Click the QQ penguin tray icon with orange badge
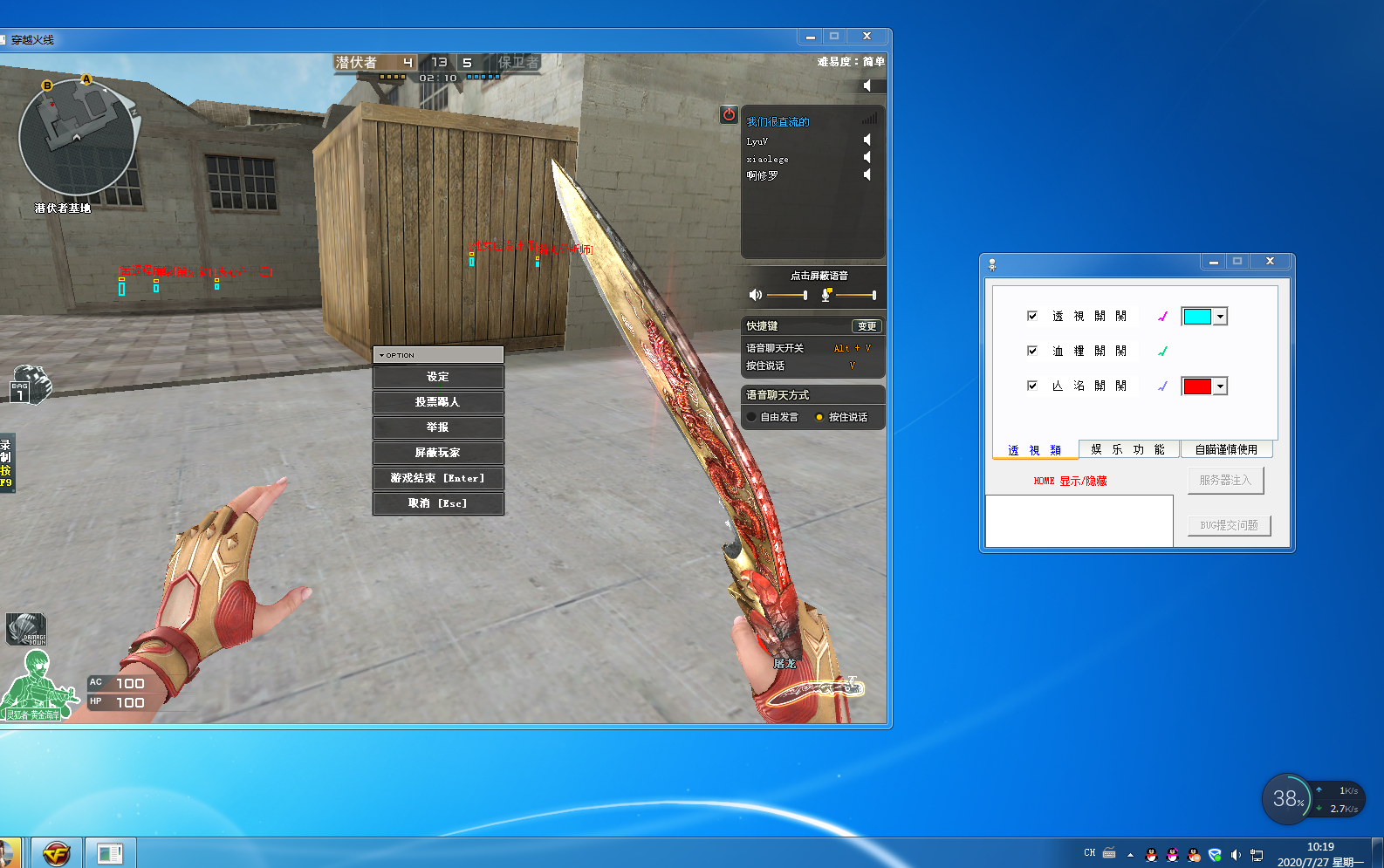Image resolution: width=1384 pixels, height=868 pixels. 1194,855
